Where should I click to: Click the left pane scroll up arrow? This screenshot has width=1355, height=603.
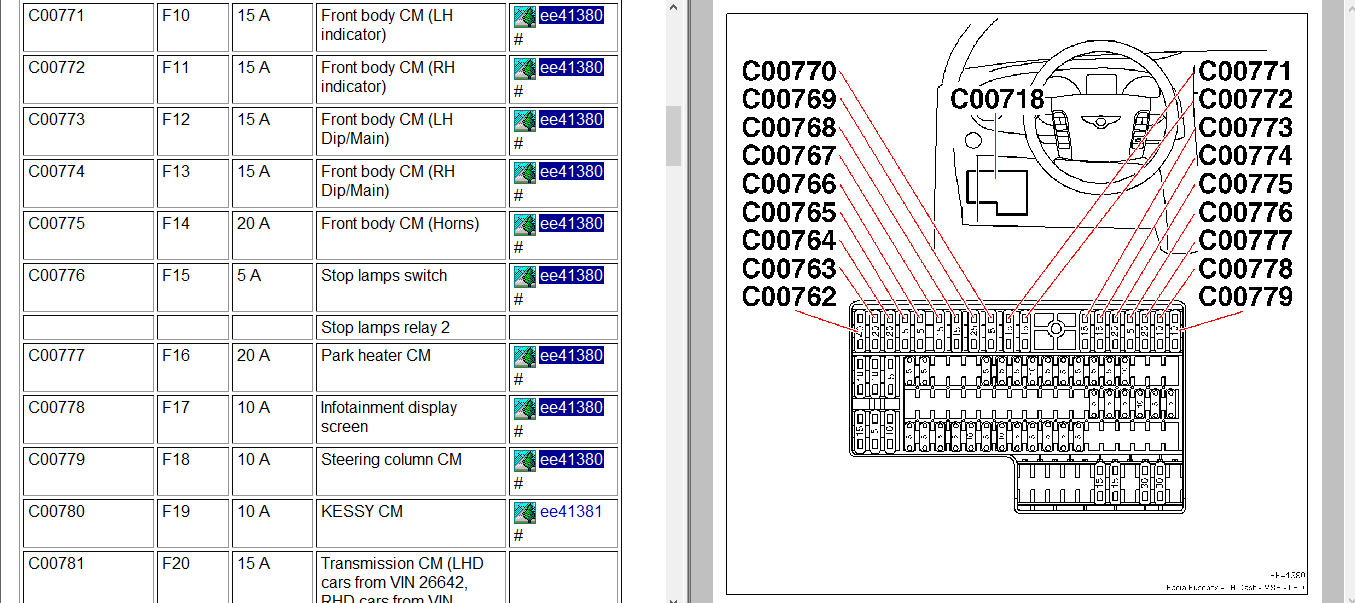(x=673, y=8)
